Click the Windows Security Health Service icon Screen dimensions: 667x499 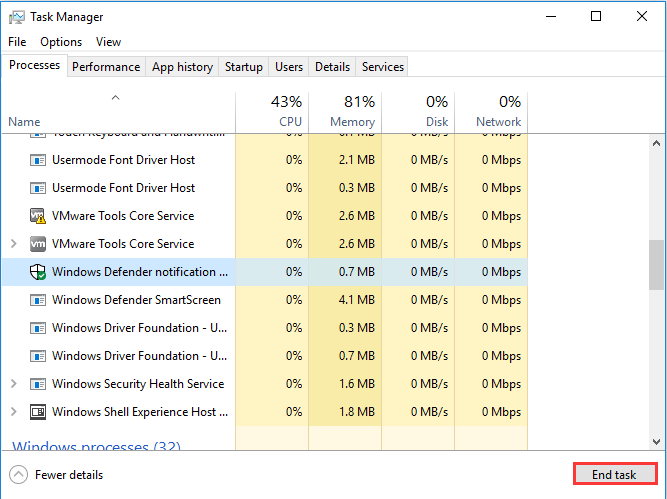[38, 384]
